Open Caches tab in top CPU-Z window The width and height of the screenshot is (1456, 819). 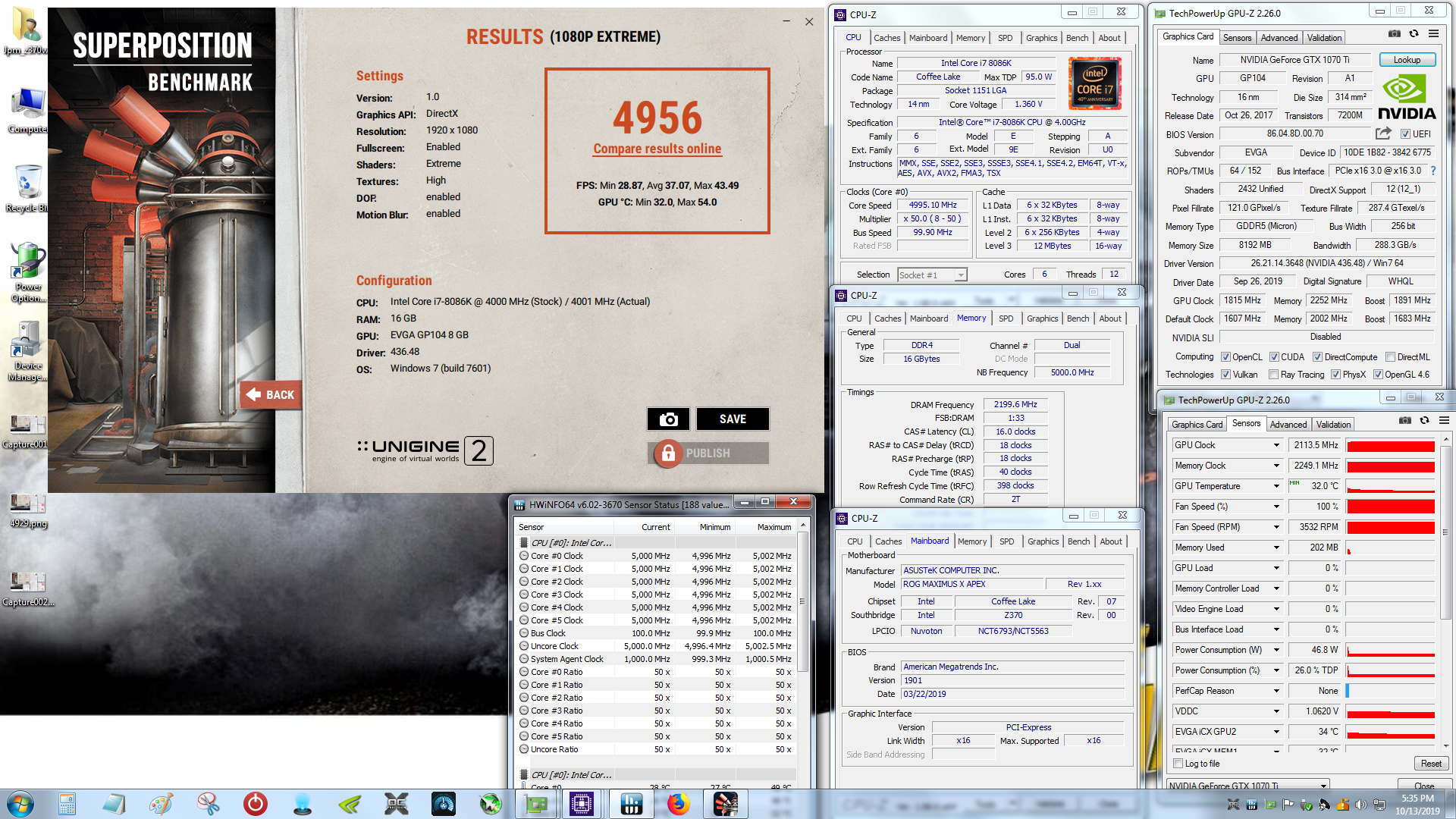tap(886, 38)
